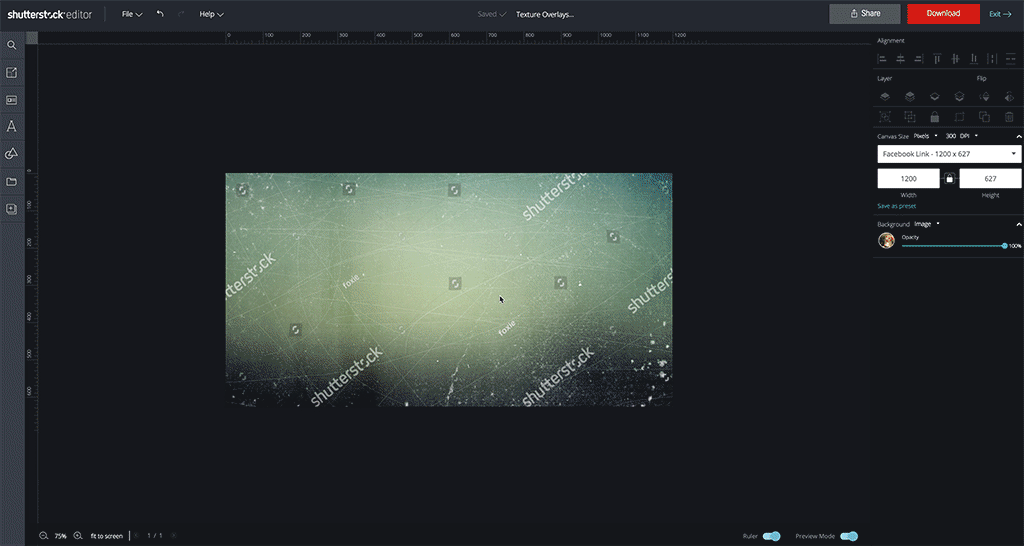Click the add page icon in sidebar
This screenshot has height=546, width=1024.
coord(11,209)
